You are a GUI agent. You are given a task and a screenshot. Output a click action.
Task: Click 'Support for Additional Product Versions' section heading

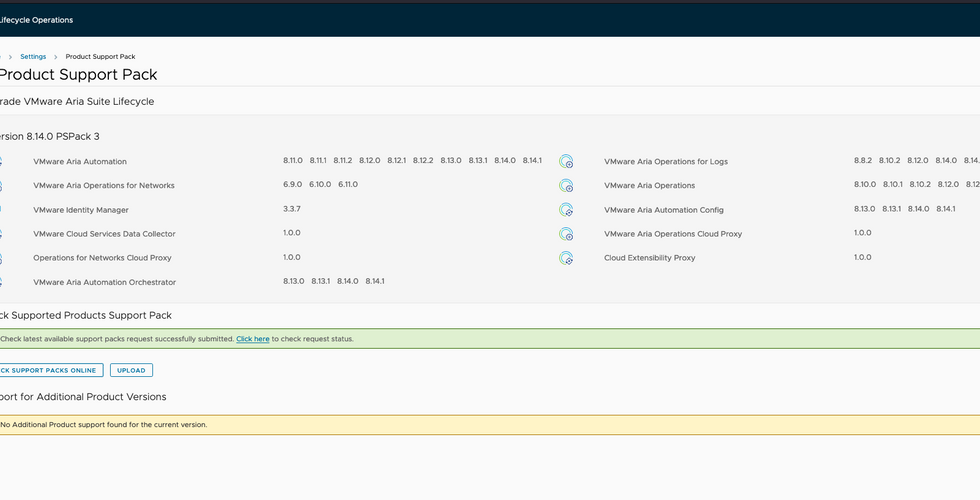(83, 397)
